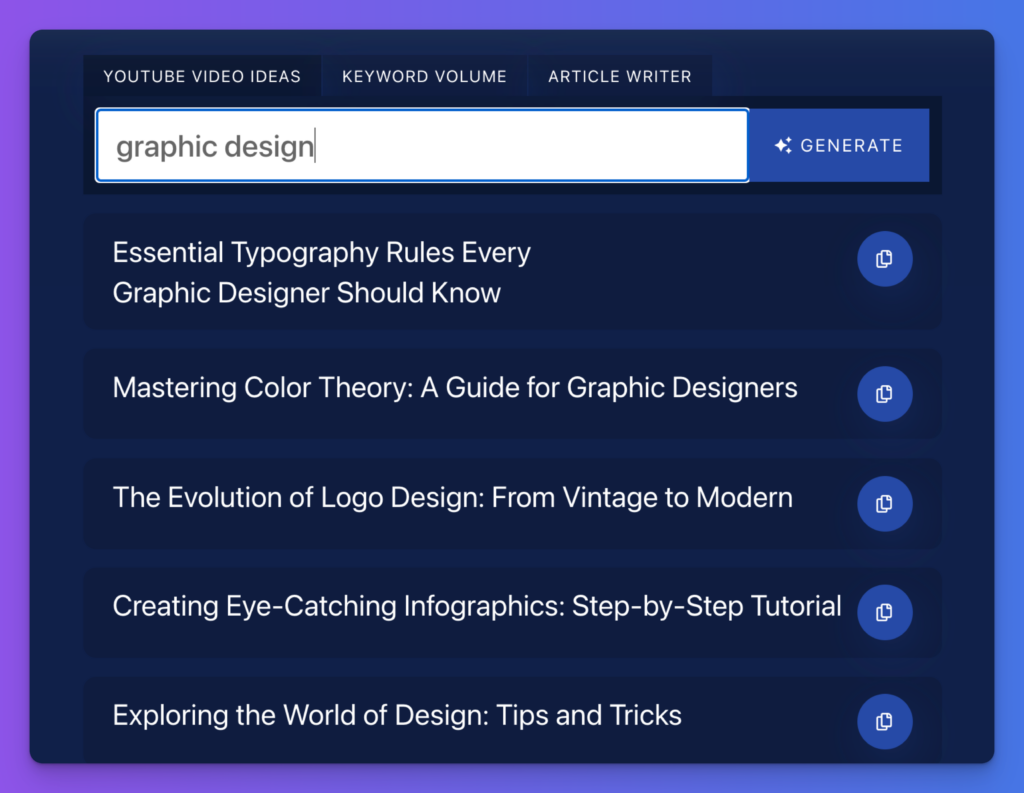The width and height of the screenshot is (1024, 793).
Task: Click the GENERATE label text
Action: [x=851, y=145]
